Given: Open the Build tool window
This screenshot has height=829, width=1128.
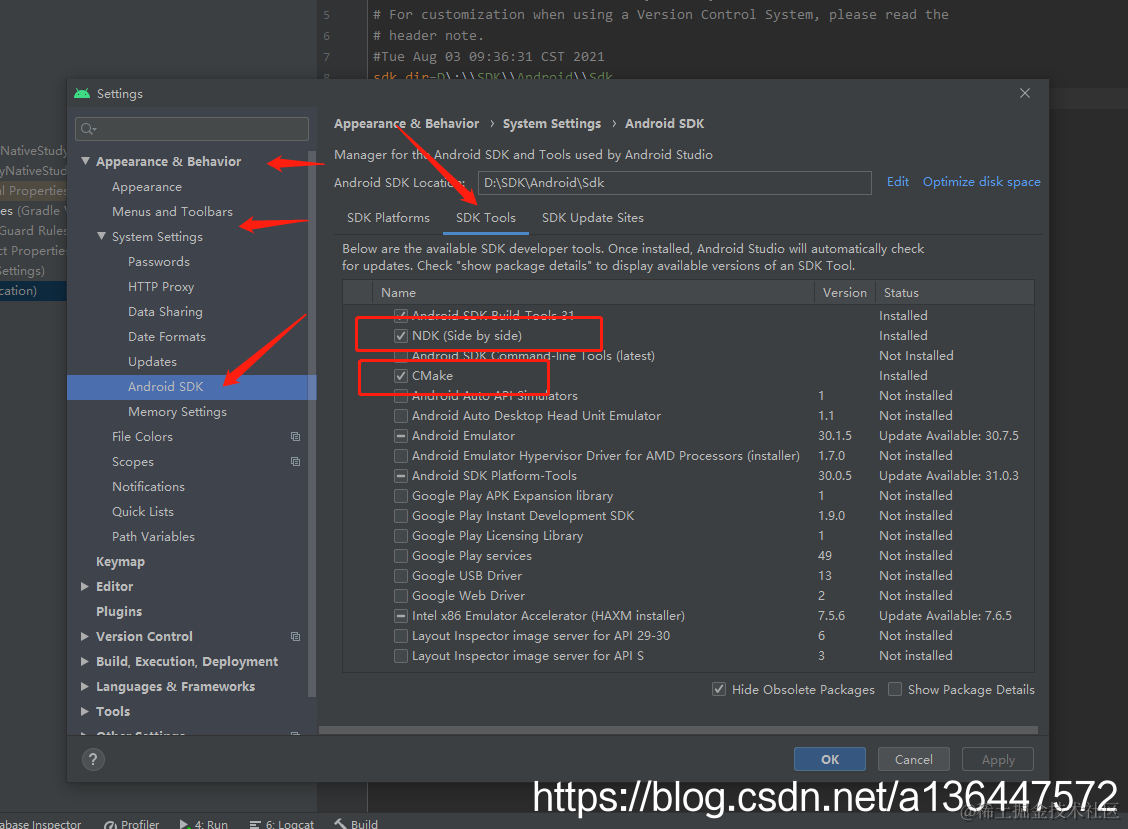Looking at the screenshot, I should tap(356, 824).
